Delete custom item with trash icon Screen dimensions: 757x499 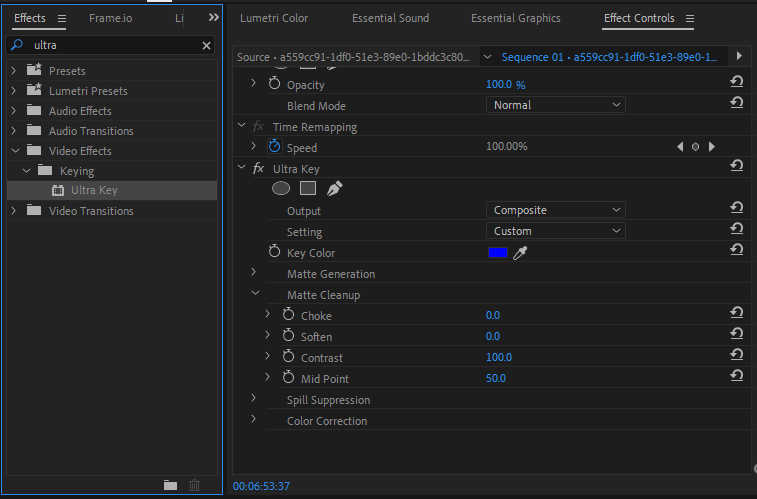pyautogui.click(x=195, y=485)
